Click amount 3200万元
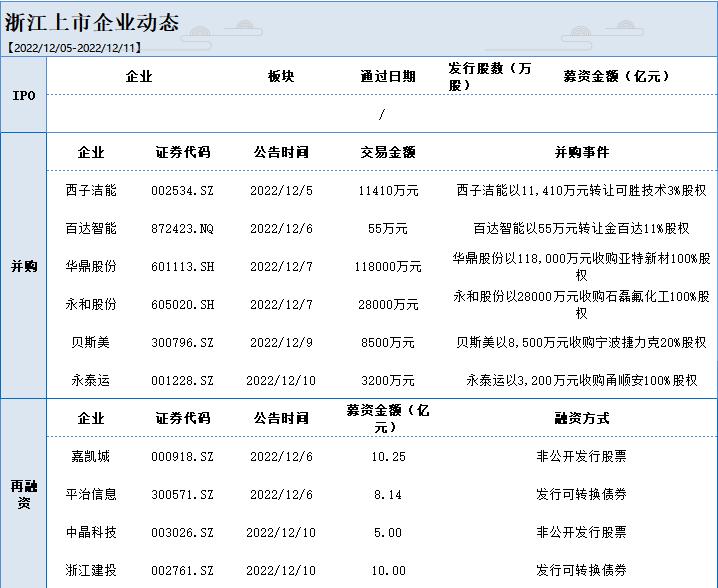The height and width of the screenshot is (588, 718). pyautogui.click(x=387, y=381)
